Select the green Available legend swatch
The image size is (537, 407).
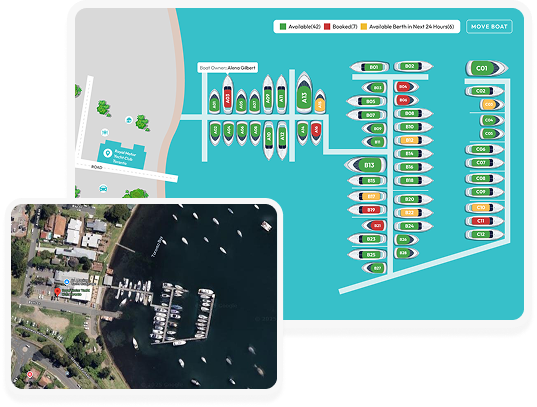[x=283, y=26]
